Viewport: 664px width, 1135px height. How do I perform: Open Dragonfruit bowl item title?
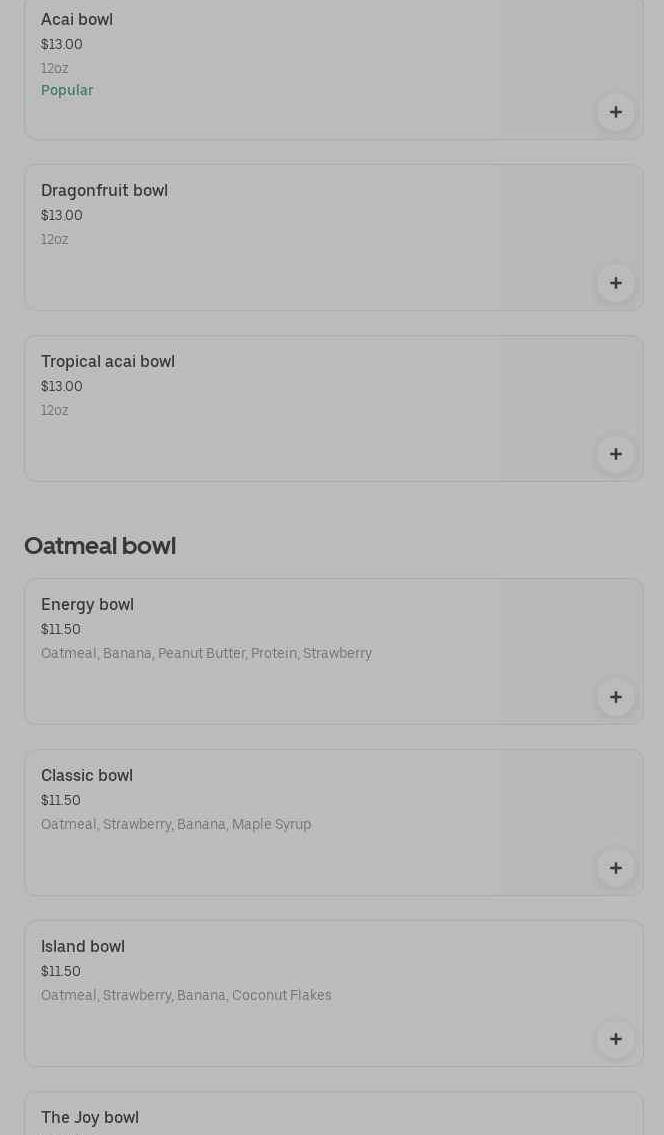[x=104, y=191]
